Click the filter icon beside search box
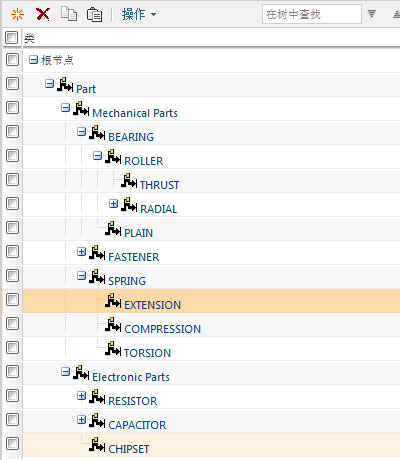 [372, 14]
